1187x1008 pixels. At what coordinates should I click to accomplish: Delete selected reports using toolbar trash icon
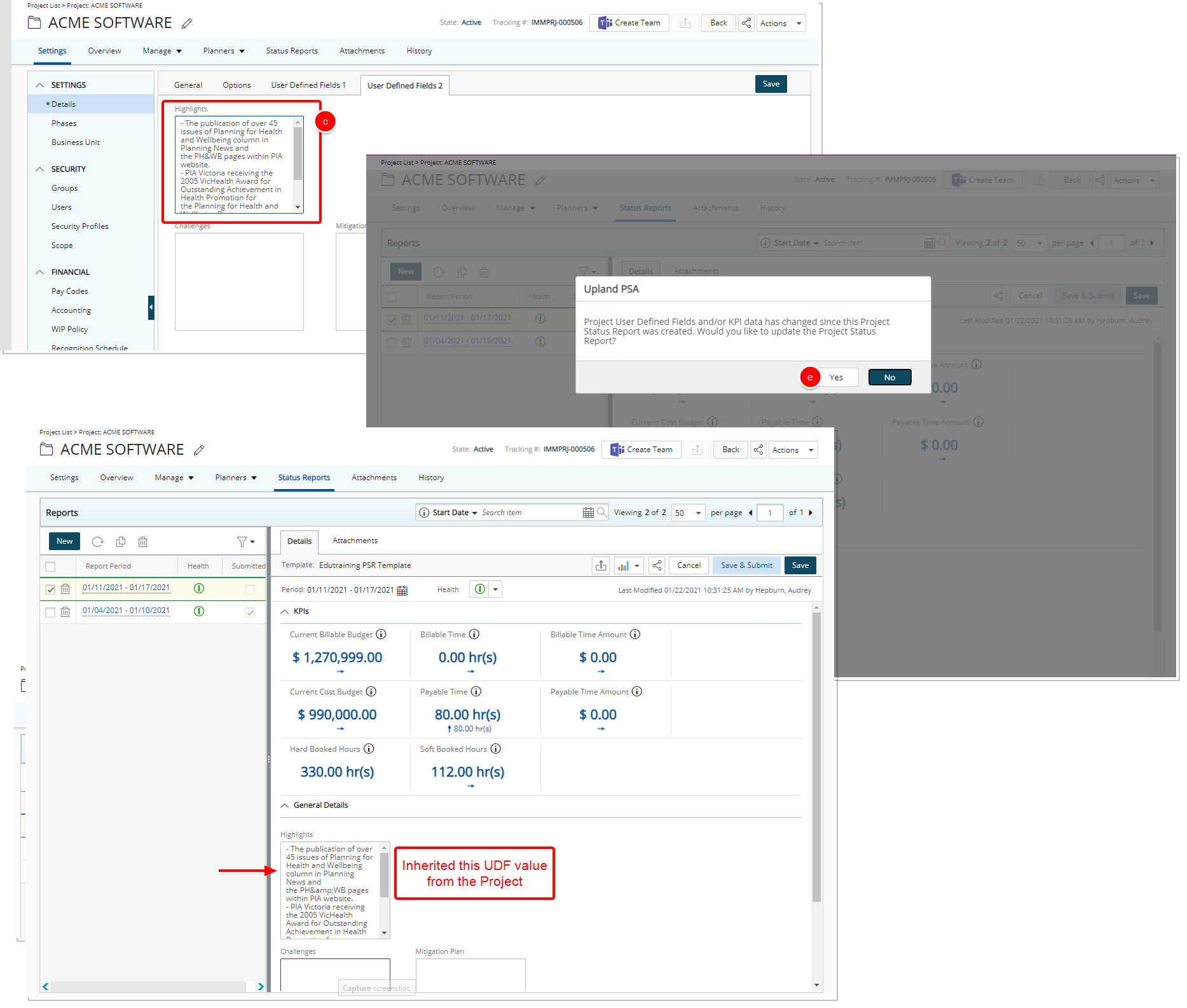143,542
